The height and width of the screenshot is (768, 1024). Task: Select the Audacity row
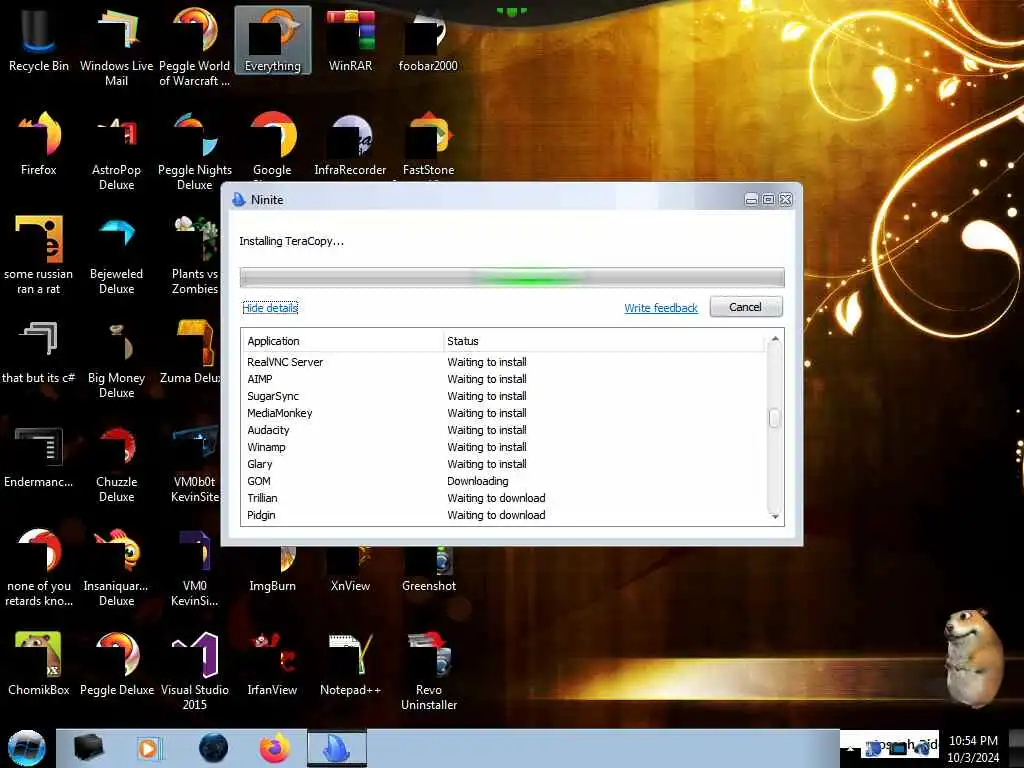pyautogui.click(x=505, y=430)
